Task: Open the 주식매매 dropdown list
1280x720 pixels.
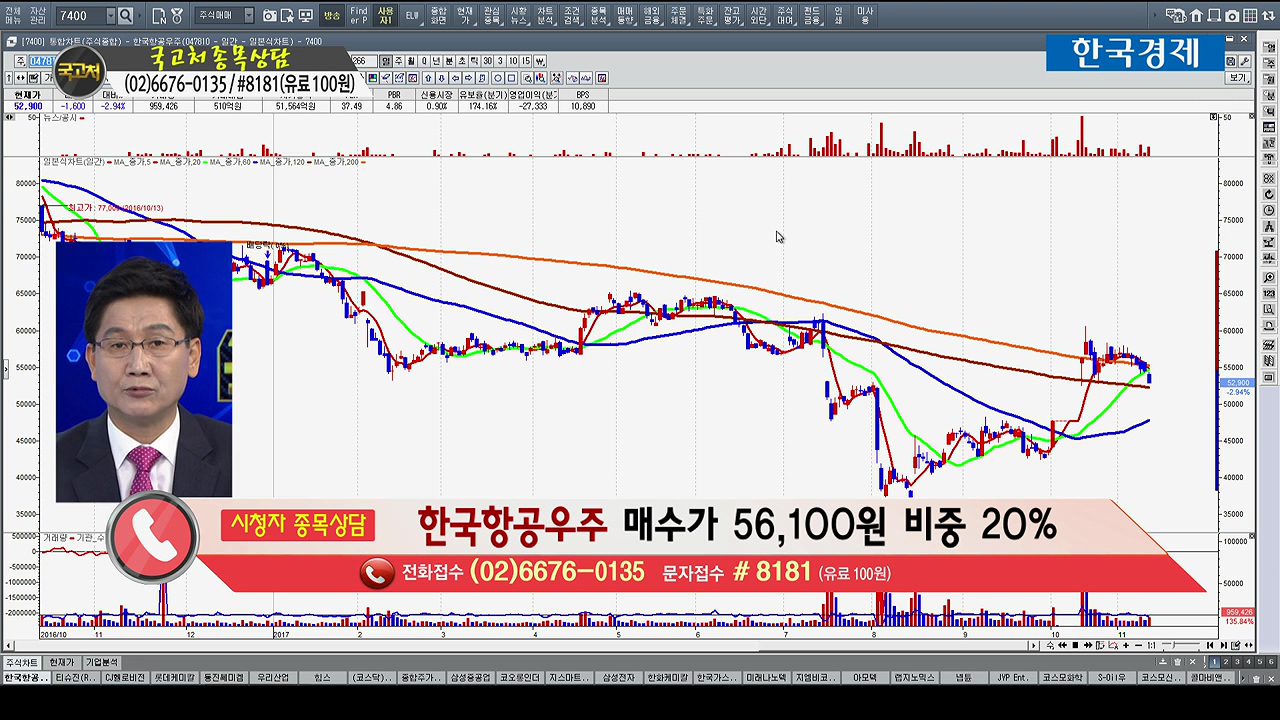Action: point(224,16)
